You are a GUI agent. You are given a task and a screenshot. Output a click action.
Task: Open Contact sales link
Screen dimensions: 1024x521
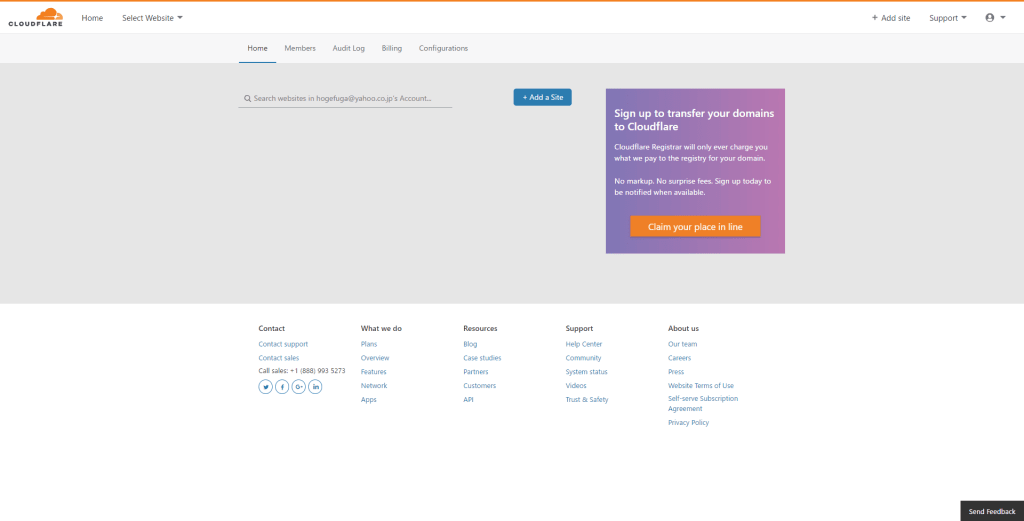pyautogui.click(x=279, y=358)
